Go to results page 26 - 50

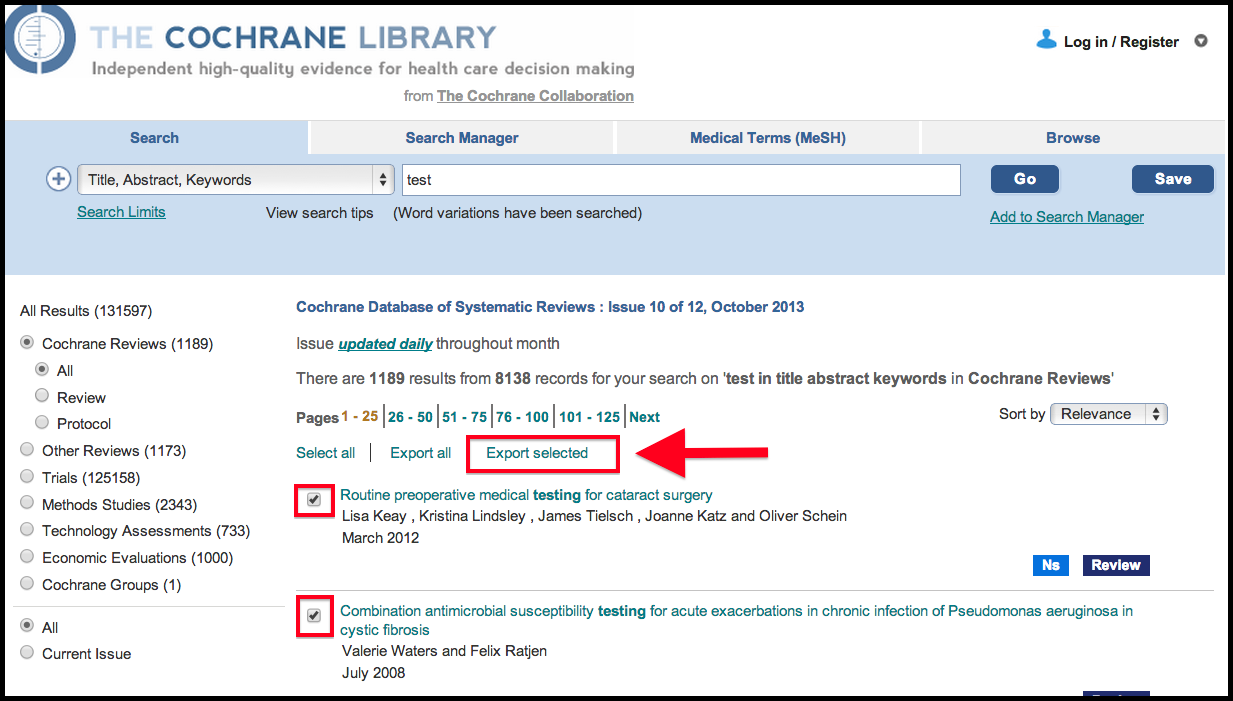[x=411, y=417]
